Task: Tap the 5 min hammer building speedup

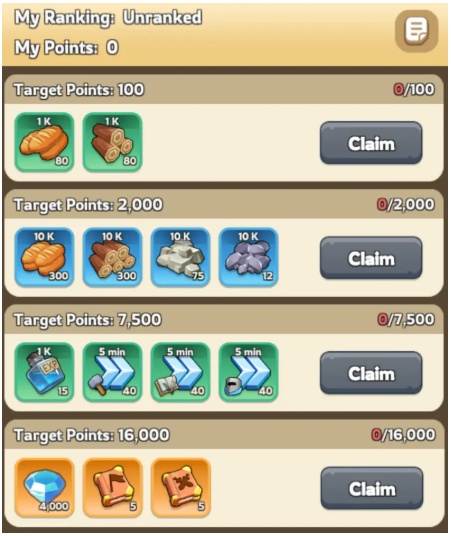Action: (112, 372)
